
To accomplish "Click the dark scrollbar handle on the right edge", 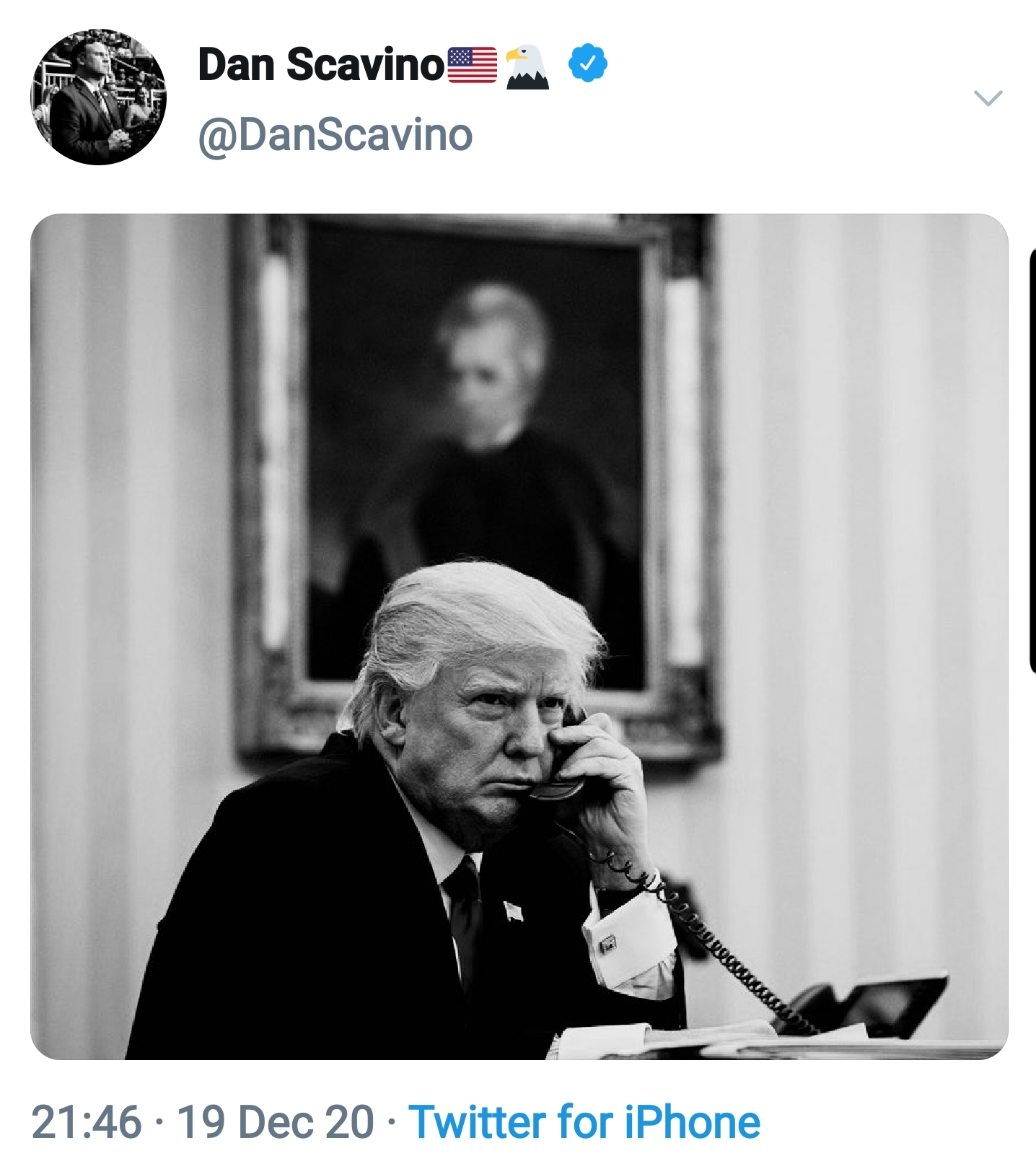I will tap(1032, 460).
